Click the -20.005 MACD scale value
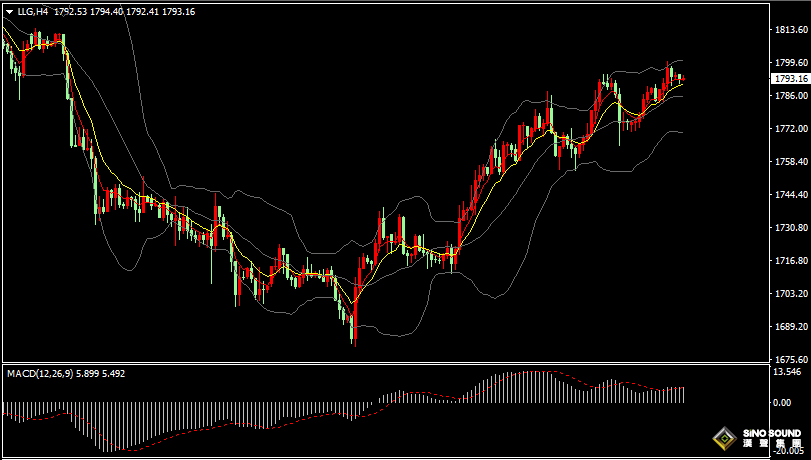811x460 pixels. [788, 451]
